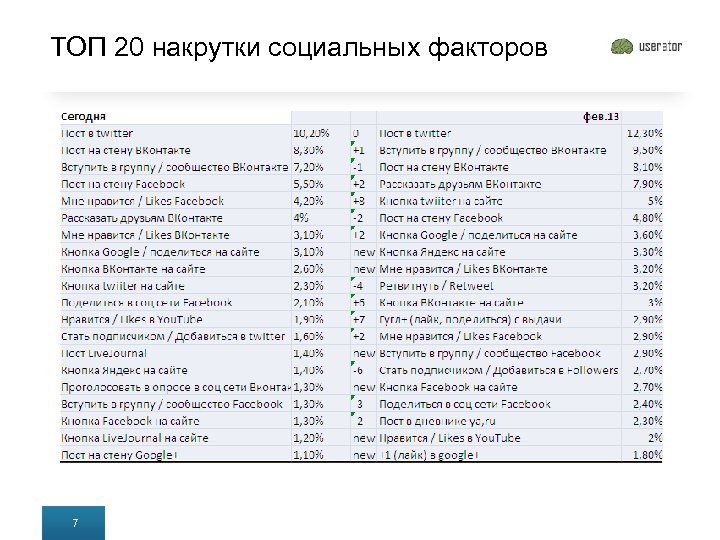
Task: Click "Стать подписчиком / Добавиться в Followers" cell
Action: point(499,370)
